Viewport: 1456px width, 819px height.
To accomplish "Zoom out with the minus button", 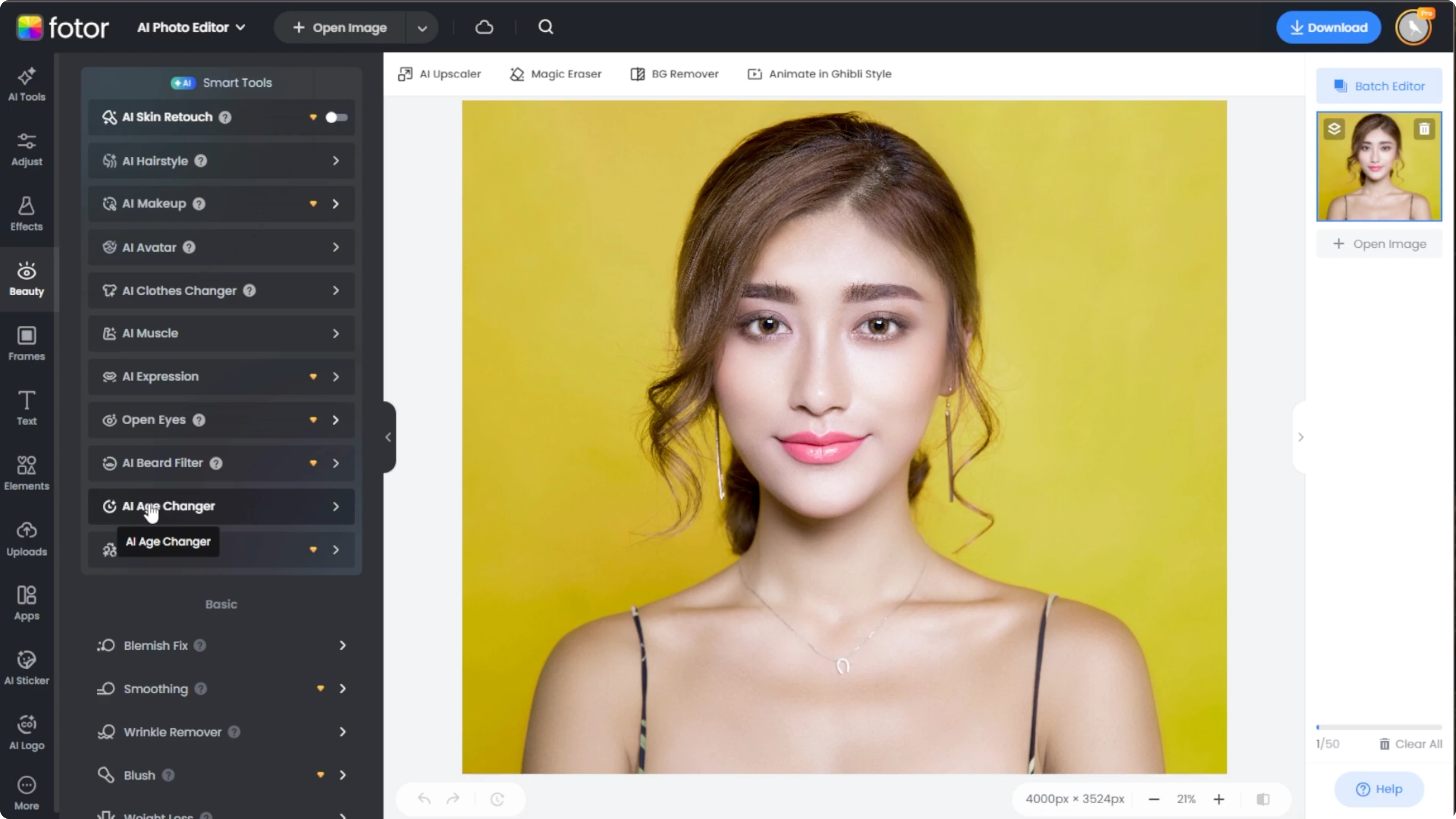I will click(1154, 799).
